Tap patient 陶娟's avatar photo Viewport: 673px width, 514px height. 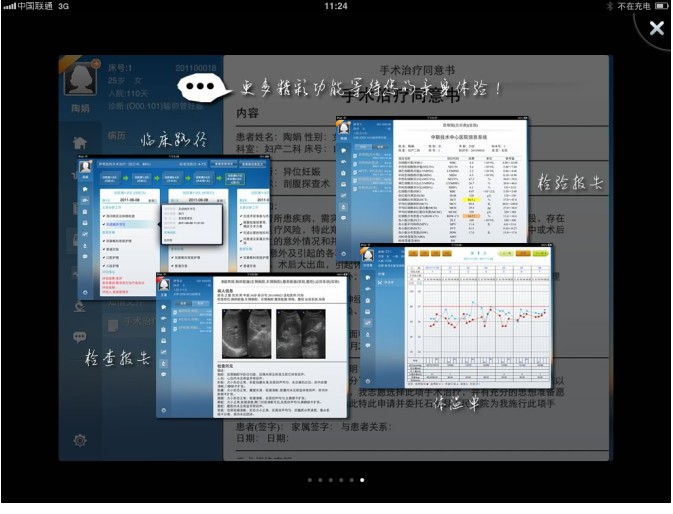pyautogui.click(x=81, y=78)
